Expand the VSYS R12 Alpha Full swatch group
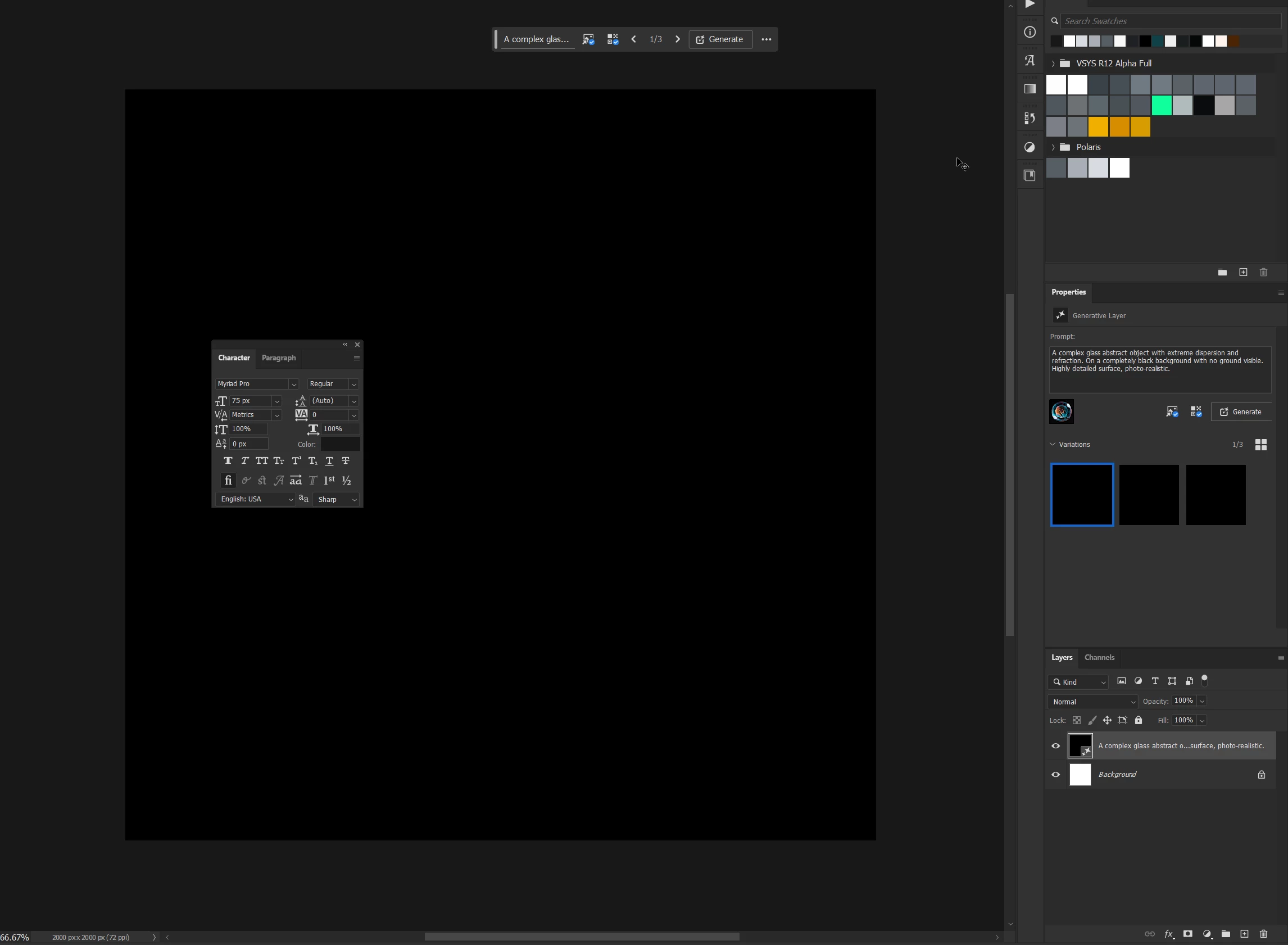 (1053, 64)
